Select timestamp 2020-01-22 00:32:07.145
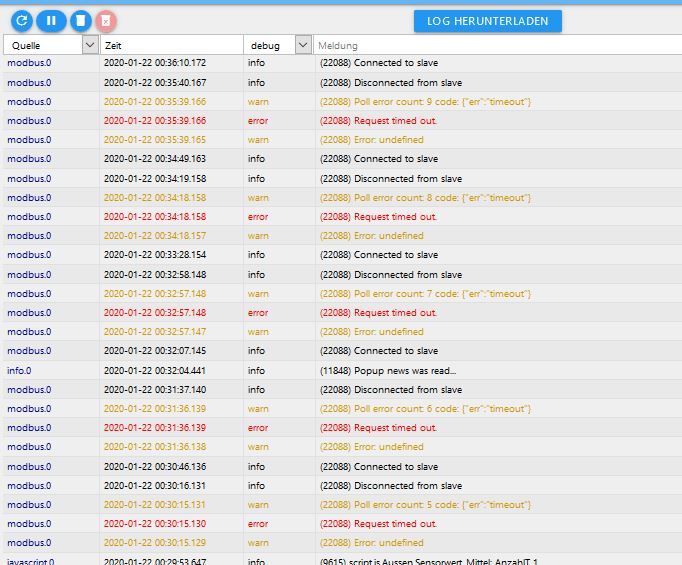 pyautogui.click(x=155, y=351)
